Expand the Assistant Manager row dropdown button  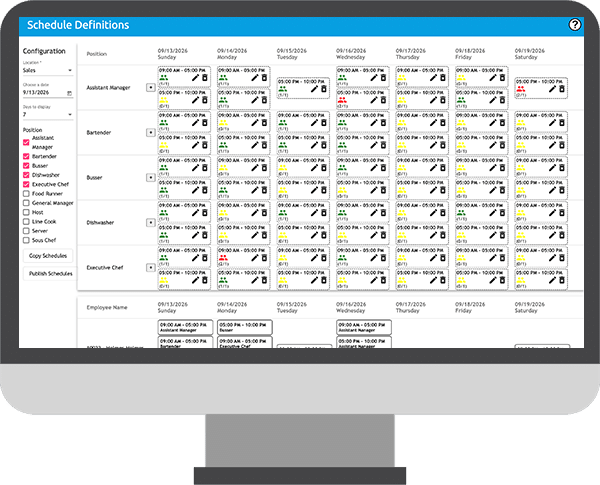click(151, 88)
